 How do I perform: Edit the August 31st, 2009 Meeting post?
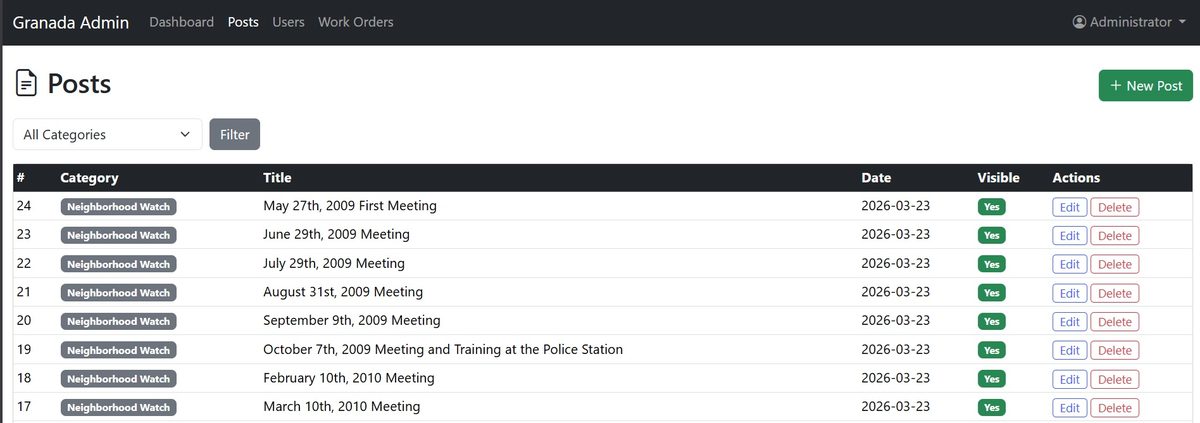[x=1070, y=293]
